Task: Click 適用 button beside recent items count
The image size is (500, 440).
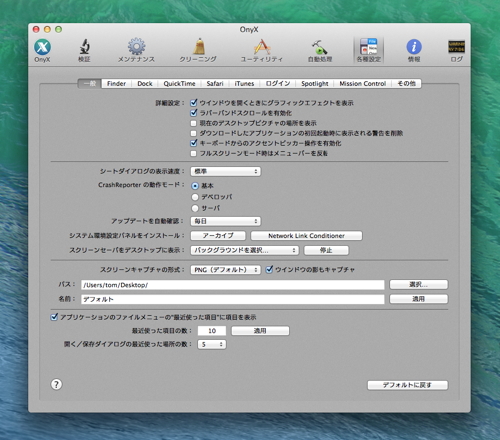Action: pos(260,331)
